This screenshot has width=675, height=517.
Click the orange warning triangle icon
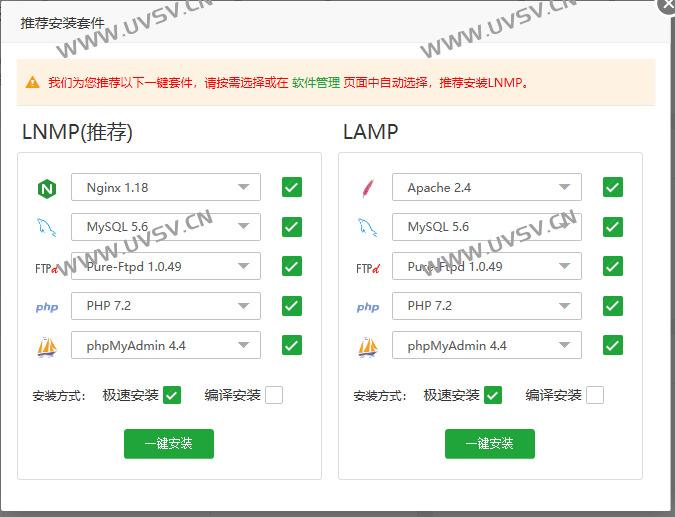tap(33, 82)
